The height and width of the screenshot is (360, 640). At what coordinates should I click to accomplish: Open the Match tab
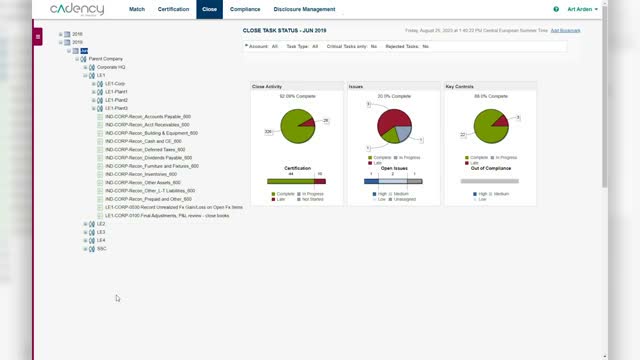point(137,9)
